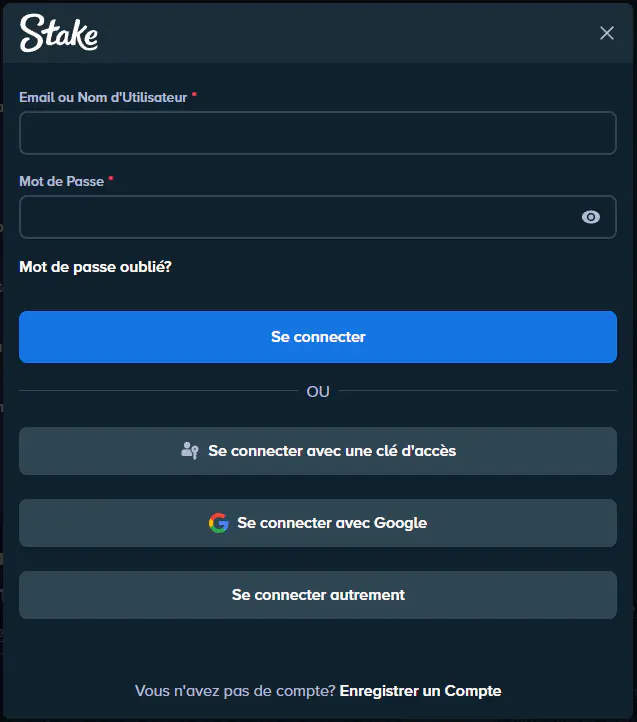Click the passkey person-key icon

click(x=190, y=451)
